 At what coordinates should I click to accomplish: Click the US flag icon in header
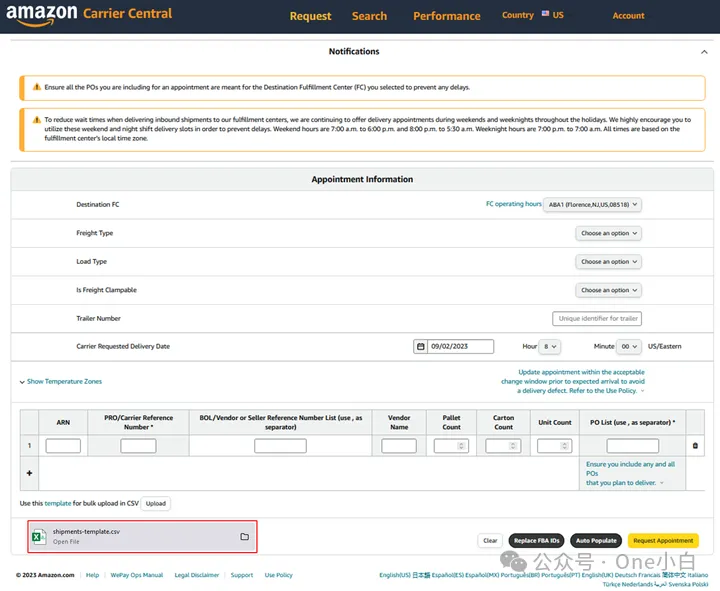coord(545,14)
